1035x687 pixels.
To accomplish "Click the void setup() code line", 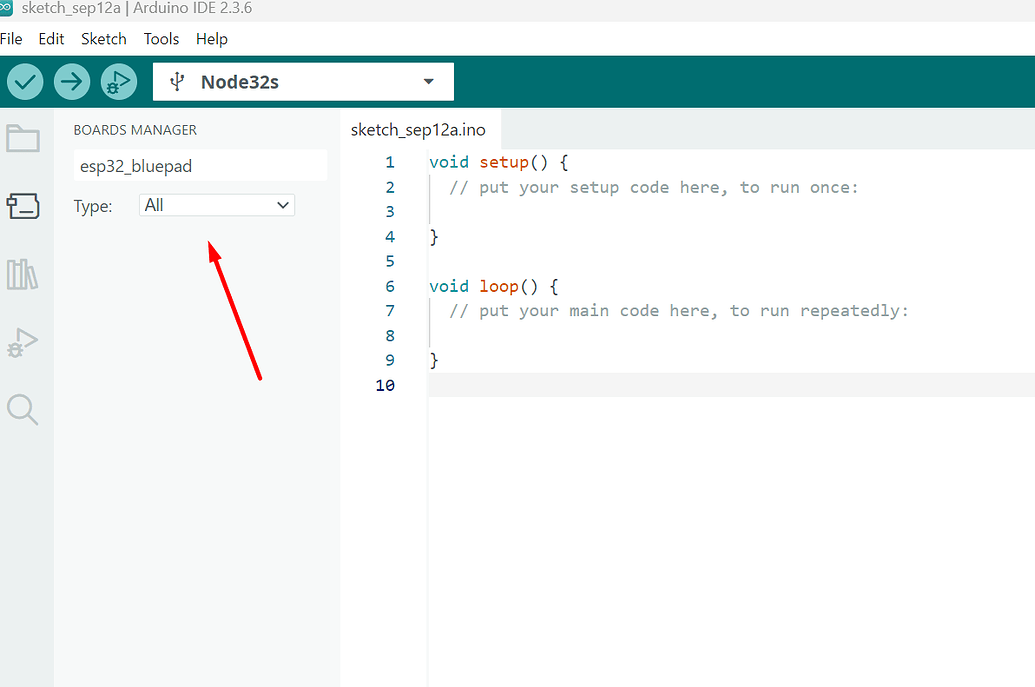I will pos(498,162).
